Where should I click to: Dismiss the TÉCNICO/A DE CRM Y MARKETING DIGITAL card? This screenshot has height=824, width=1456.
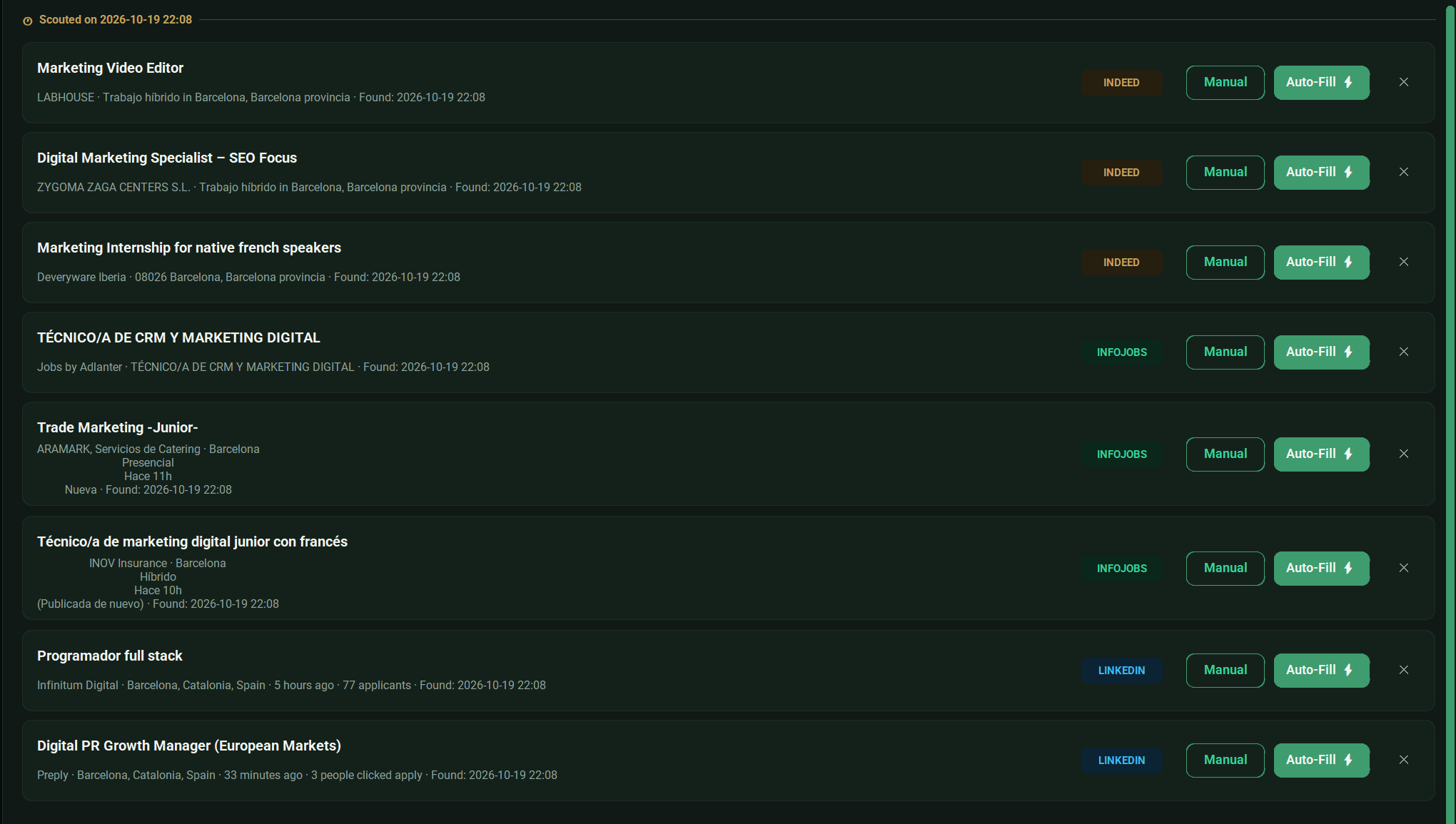tap(1403, 352)
